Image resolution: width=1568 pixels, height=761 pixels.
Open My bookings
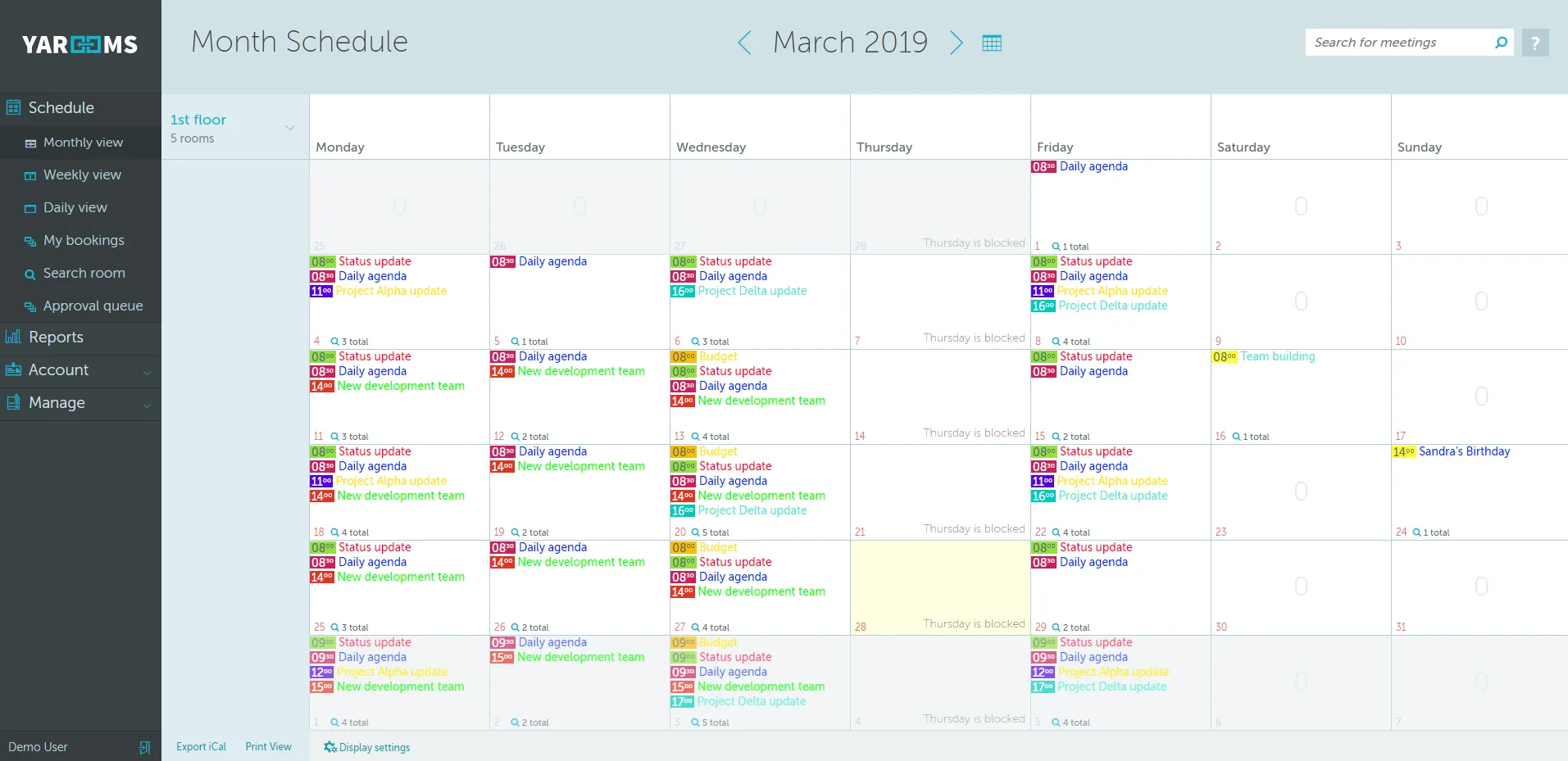84,240
